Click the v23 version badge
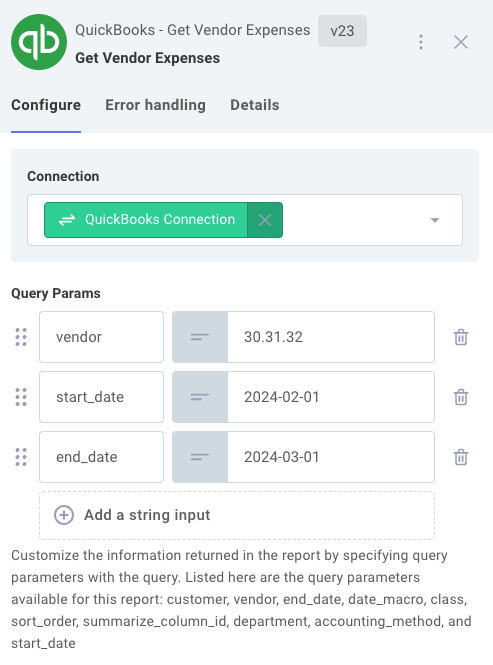This screenshot has height=665, width=493. (x=342, y=31)
